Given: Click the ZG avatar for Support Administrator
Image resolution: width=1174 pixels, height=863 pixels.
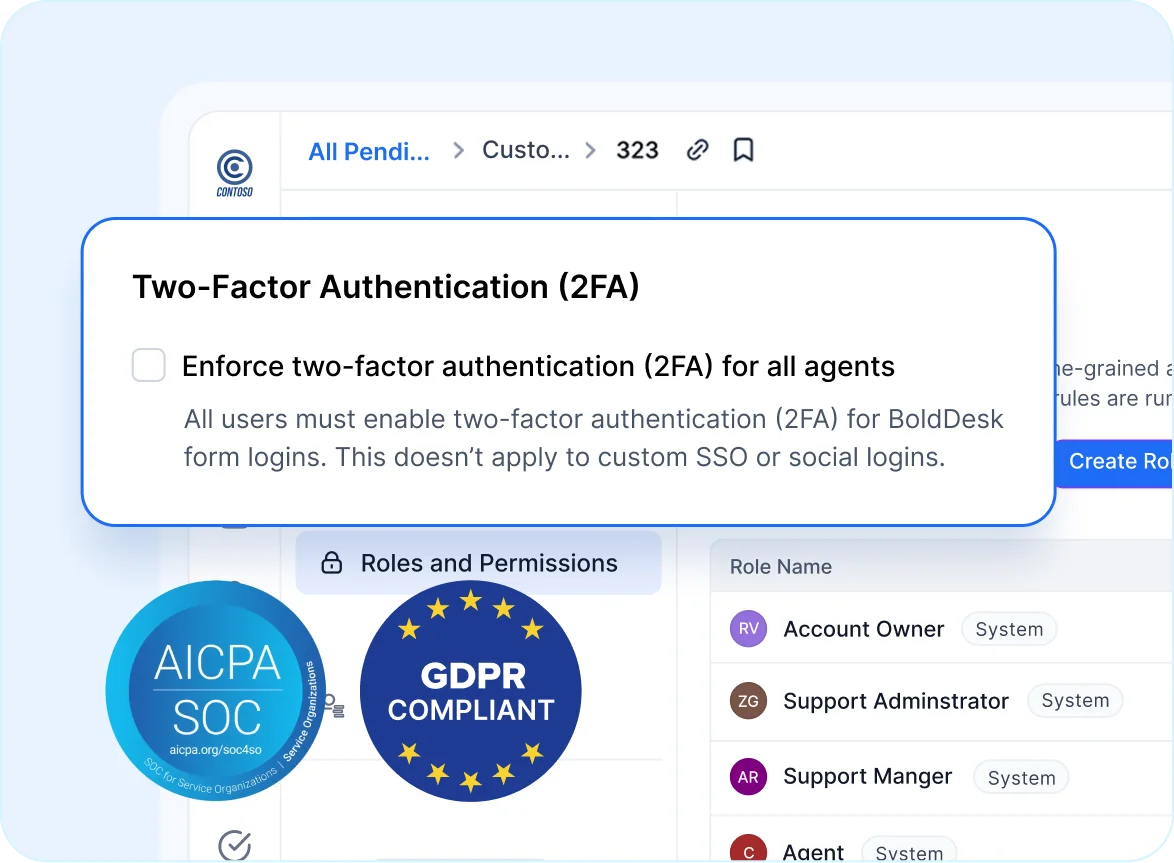Looking at the screenshot, I should (x=748, y=701).
